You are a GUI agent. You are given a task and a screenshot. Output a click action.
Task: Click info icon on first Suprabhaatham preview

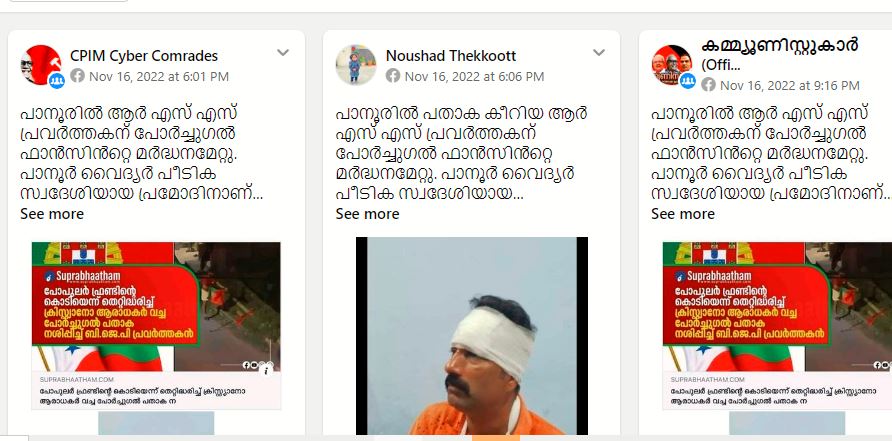point(266,370)
